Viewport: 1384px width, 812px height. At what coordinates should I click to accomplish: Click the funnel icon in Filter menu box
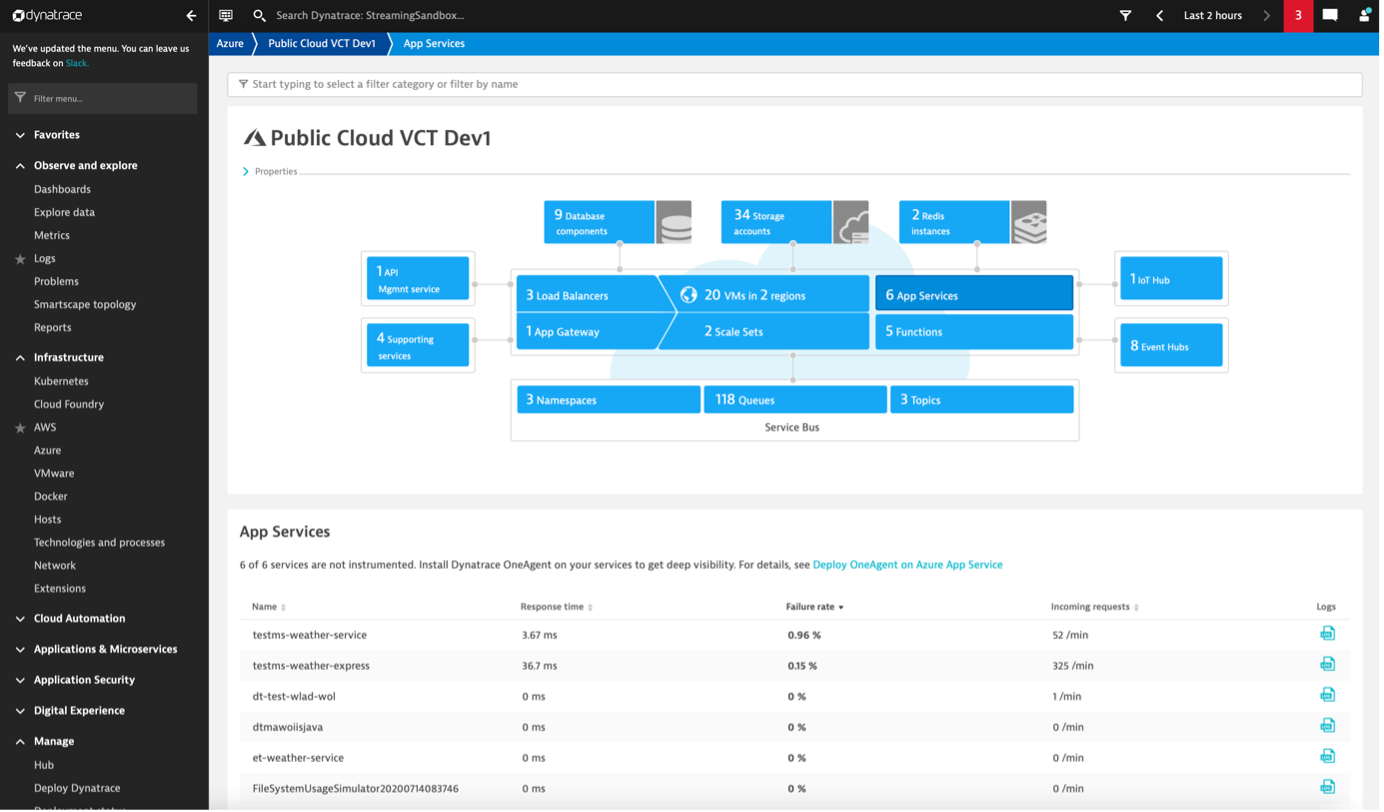[20, 98]
